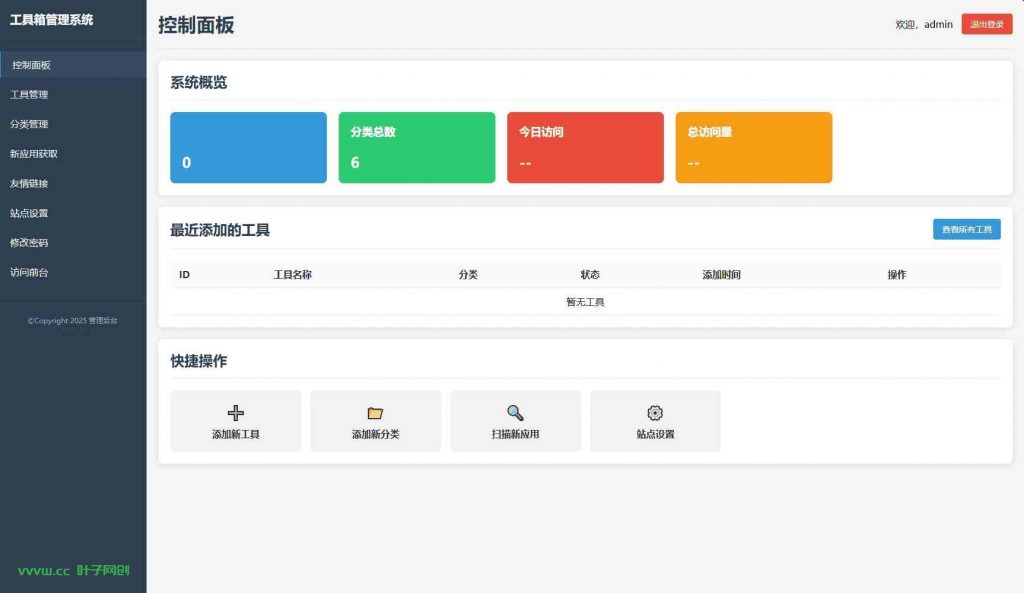Click the plus icon for 添加新工具
The width and height of the screenshot is (1024, 593).
click(x=236, y=413)
